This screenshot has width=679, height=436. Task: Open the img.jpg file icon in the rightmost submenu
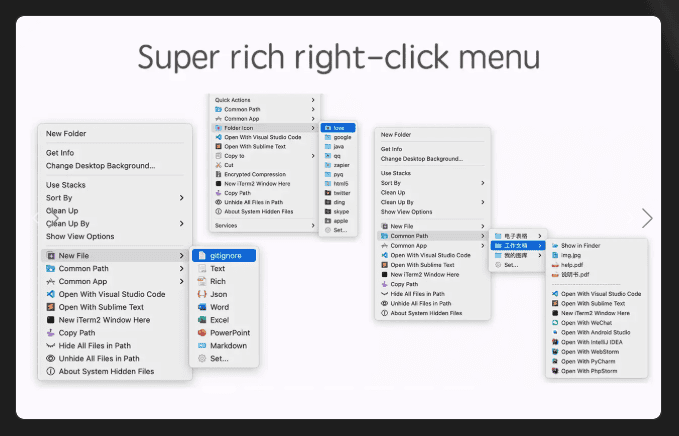pyautogui.click(x=555, y=255)
